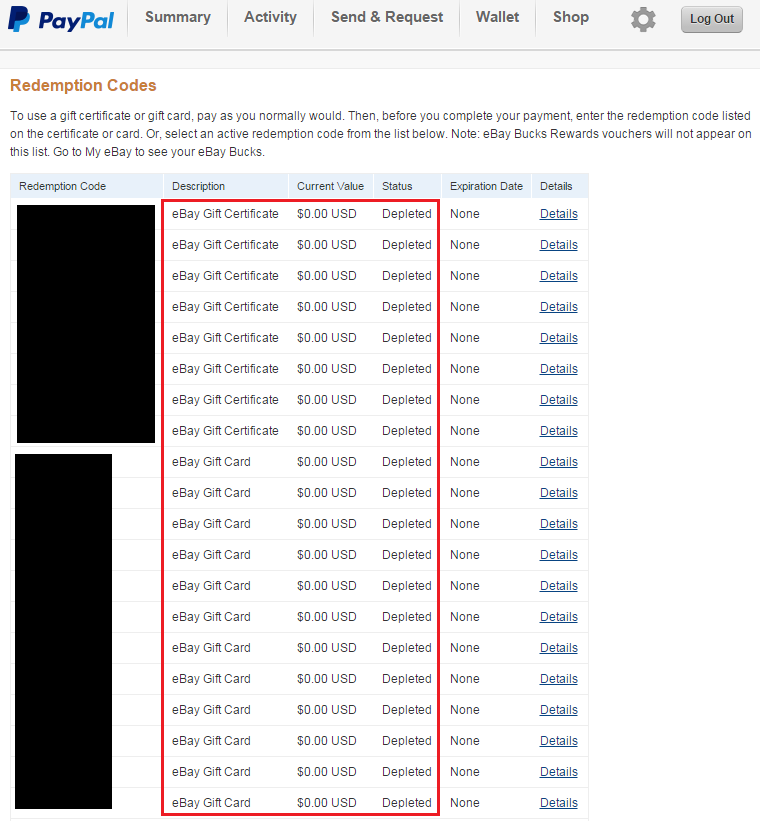This screenshot has width=760, height=825.
Task: Open Details for the seventh eBay Gift Card
Action: point(558,649)
